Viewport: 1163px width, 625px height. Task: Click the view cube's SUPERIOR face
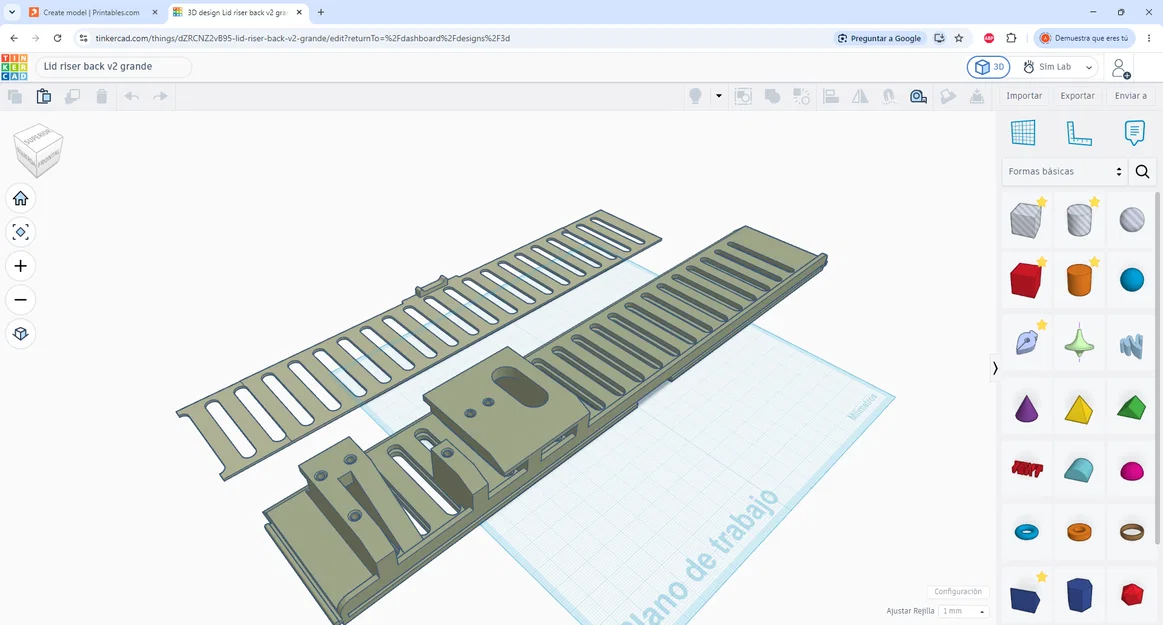[39, 136]
